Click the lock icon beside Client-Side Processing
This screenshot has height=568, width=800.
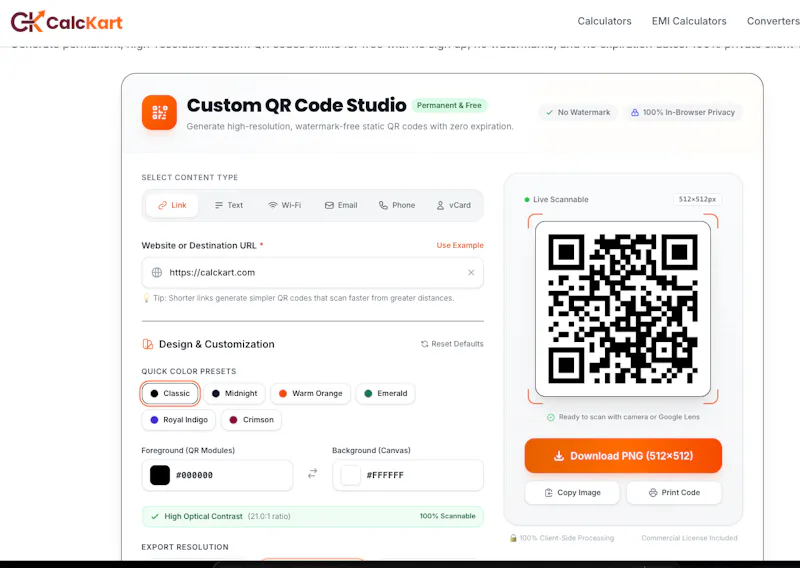[x=513, y=538]
